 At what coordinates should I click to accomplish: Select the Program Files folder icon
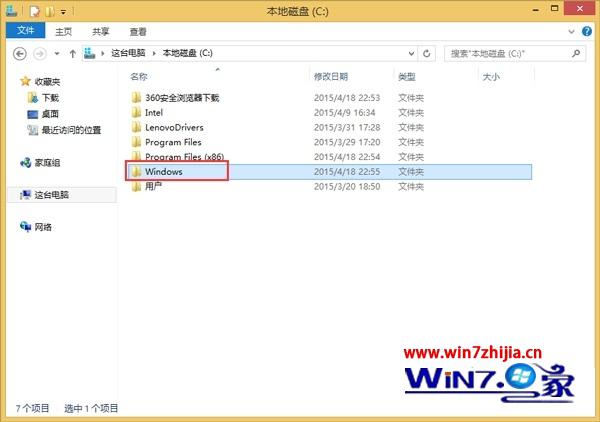point(136,142)
